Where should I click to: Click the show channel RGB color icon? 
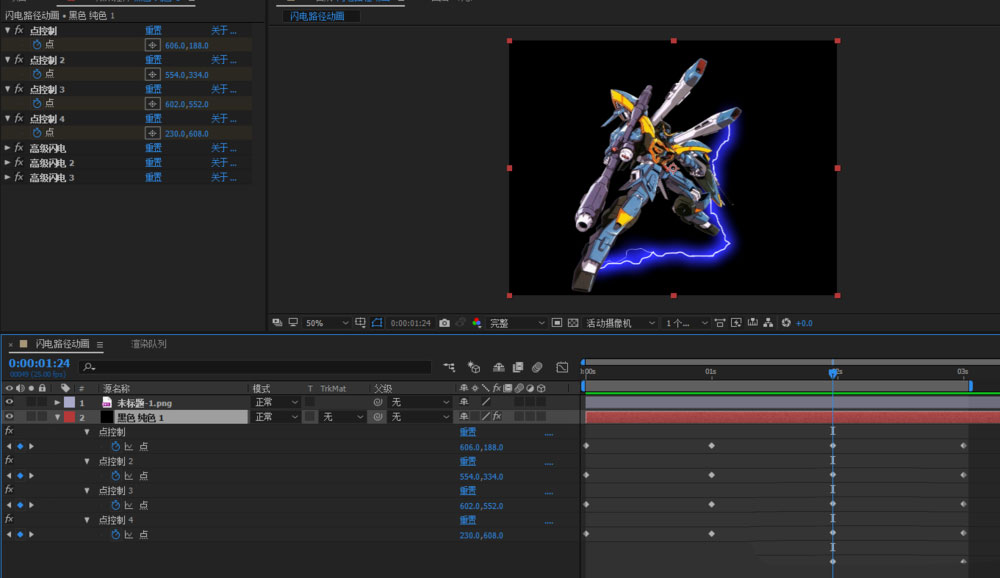(x=476, y=323)
